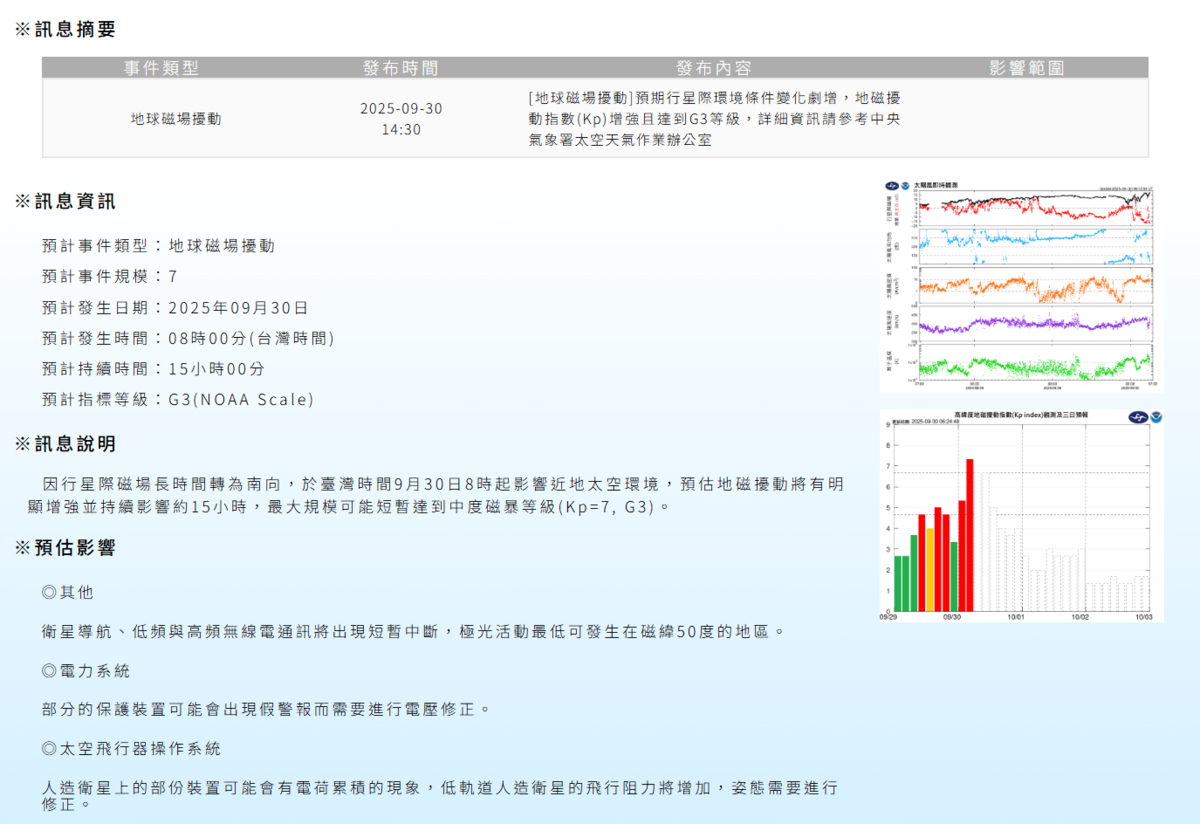The height and width of the screenshot is (824, 1200).
Task: Click the satellite navigation disruption sentence
Action: click(x=414, y=631)
